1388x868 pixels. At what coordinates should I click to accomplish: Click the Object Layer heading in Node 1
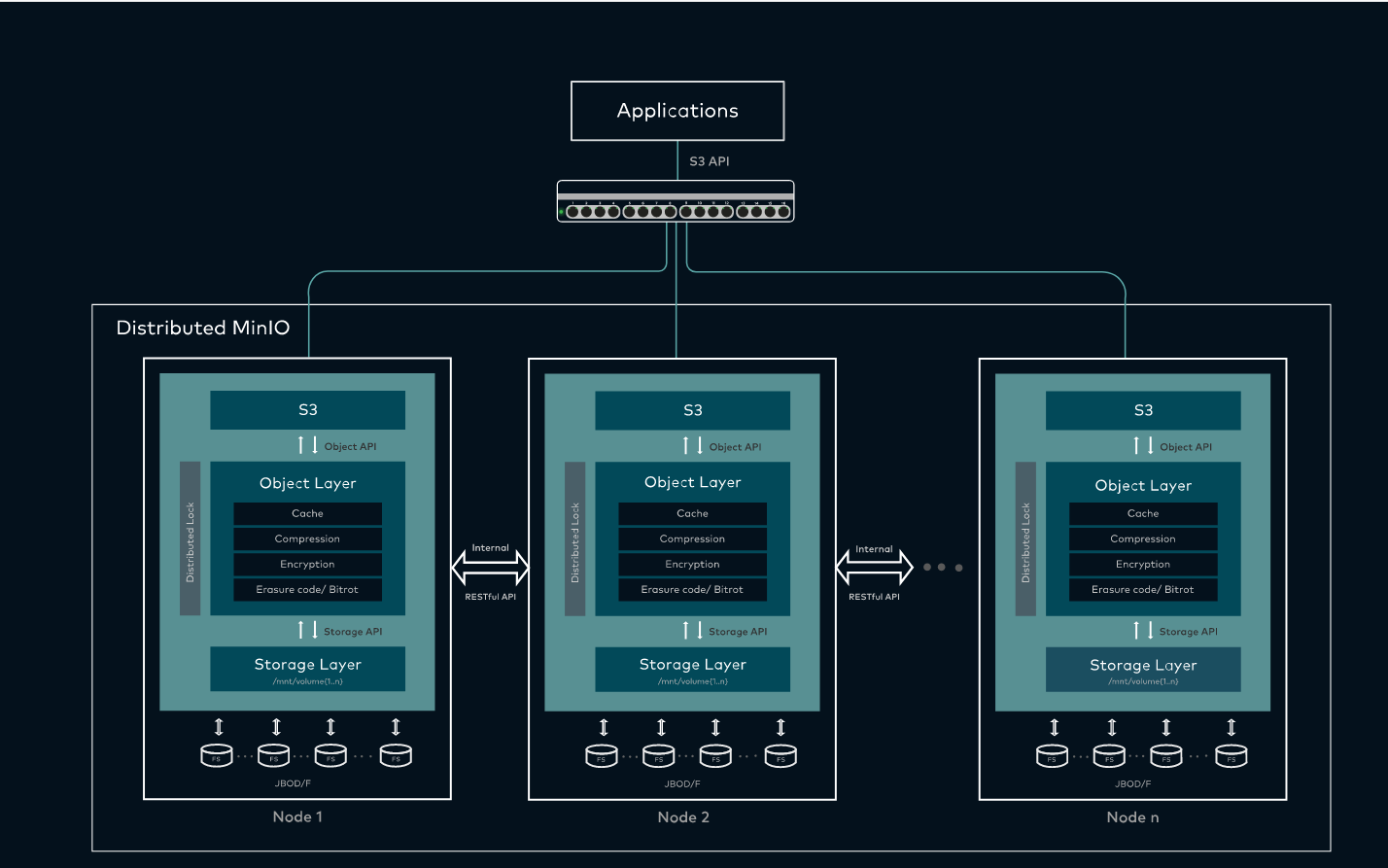coord(308,483)
